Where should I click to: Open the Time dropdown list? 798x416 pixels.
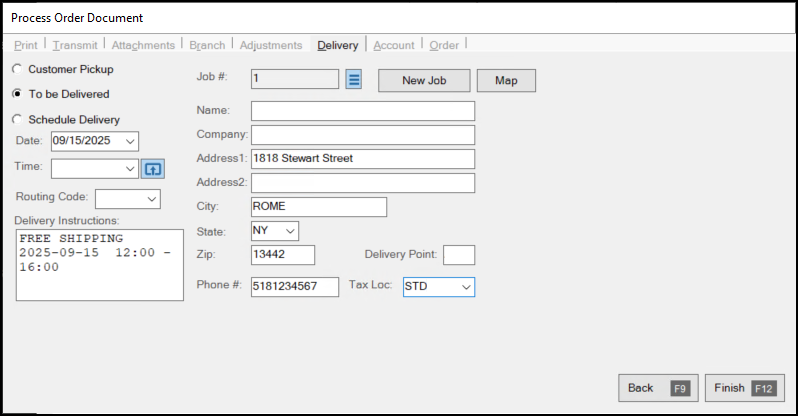[x=130, y=168]
